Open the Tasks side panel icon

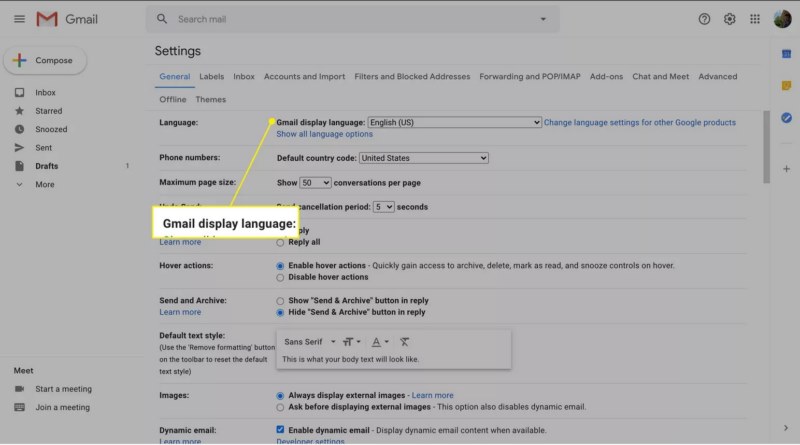[x=786, y=118]
